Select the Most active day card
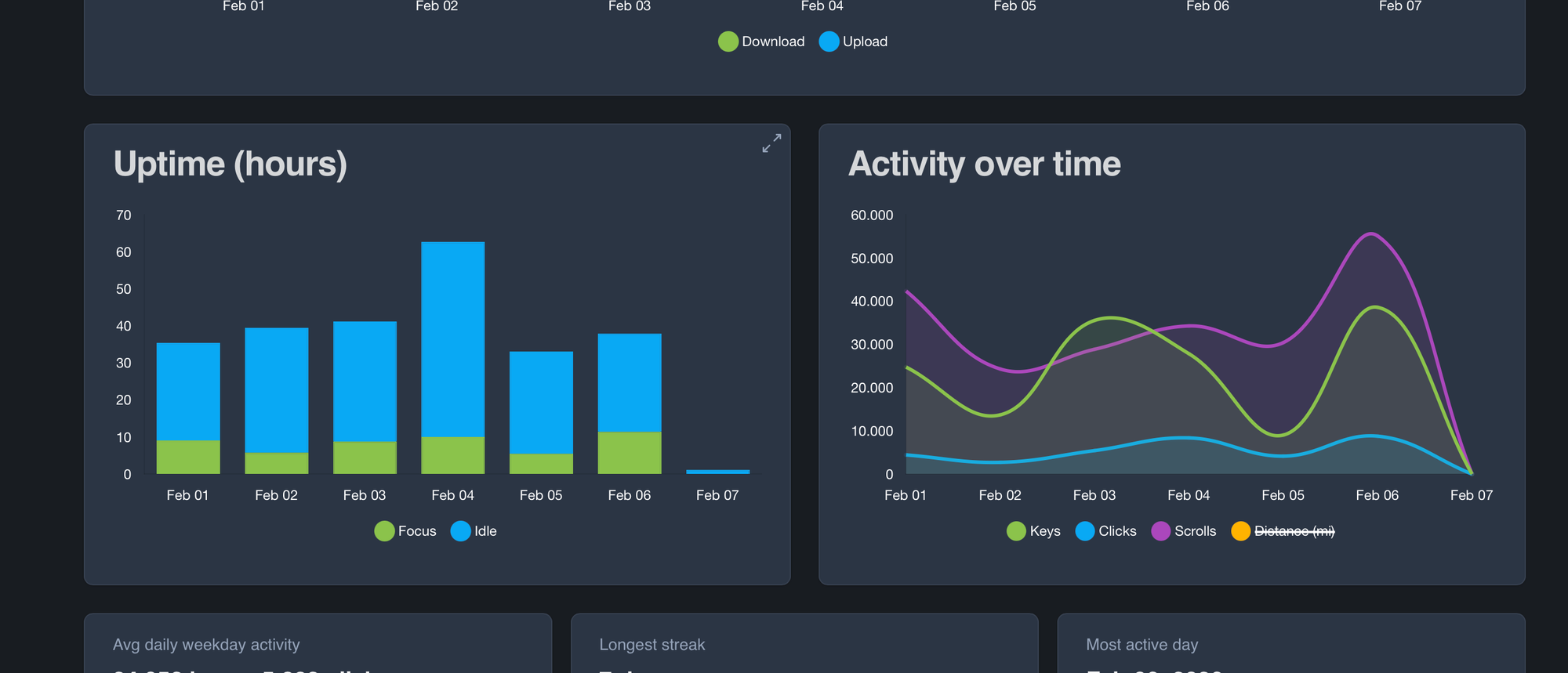 coord(1290,645)
